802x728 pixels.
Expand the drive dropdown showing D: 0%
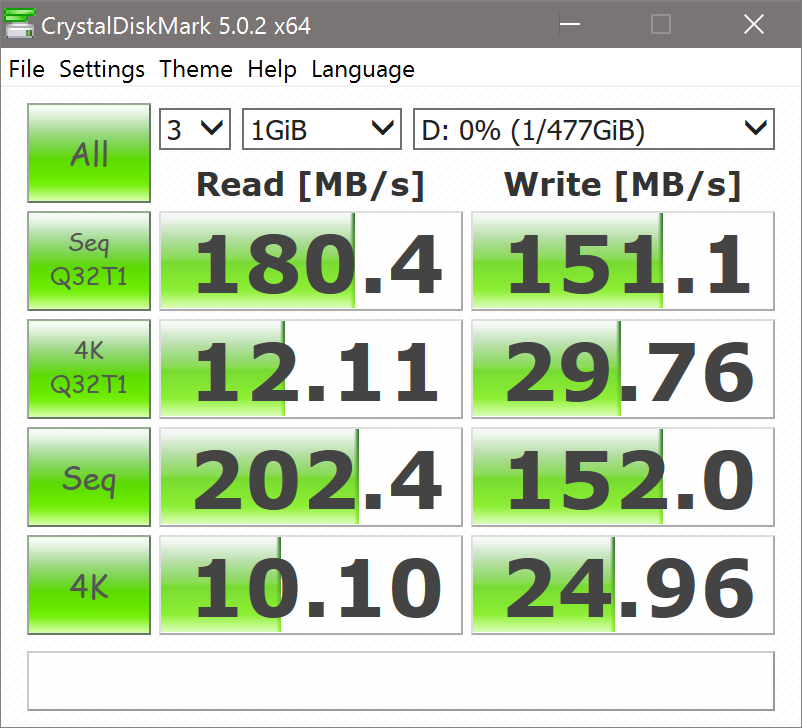click(594, 129)
